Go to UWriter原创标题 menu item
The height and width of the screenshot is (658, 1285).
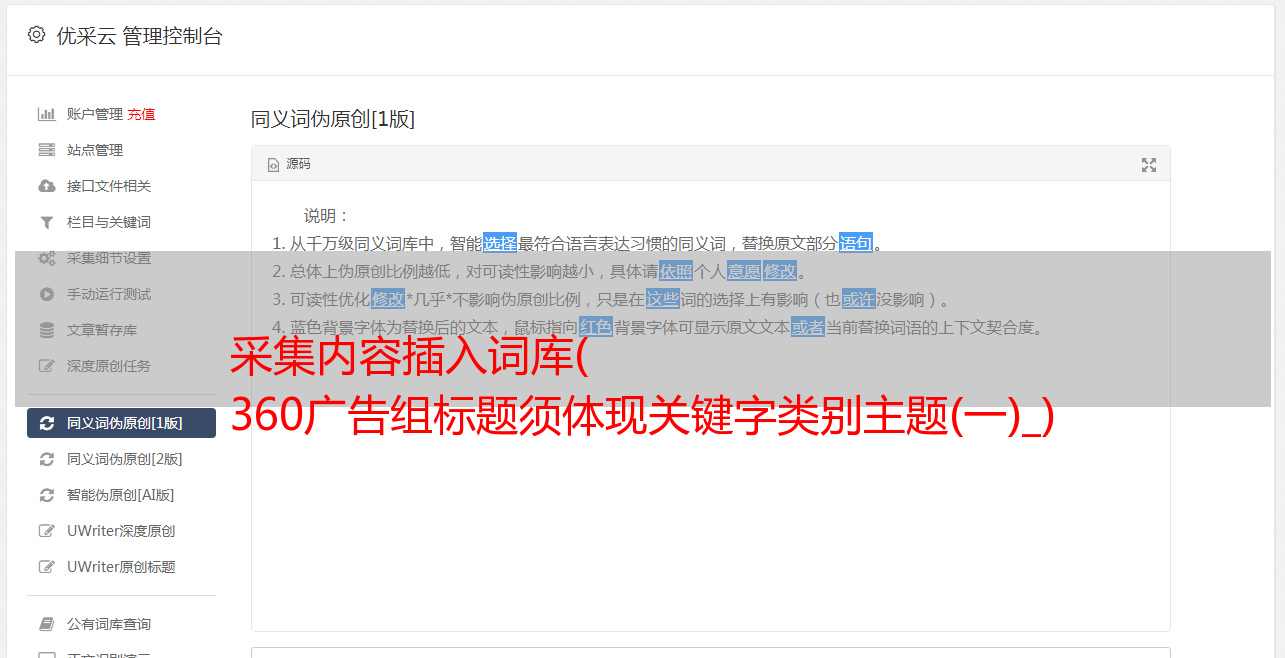[x=121, y=567]
